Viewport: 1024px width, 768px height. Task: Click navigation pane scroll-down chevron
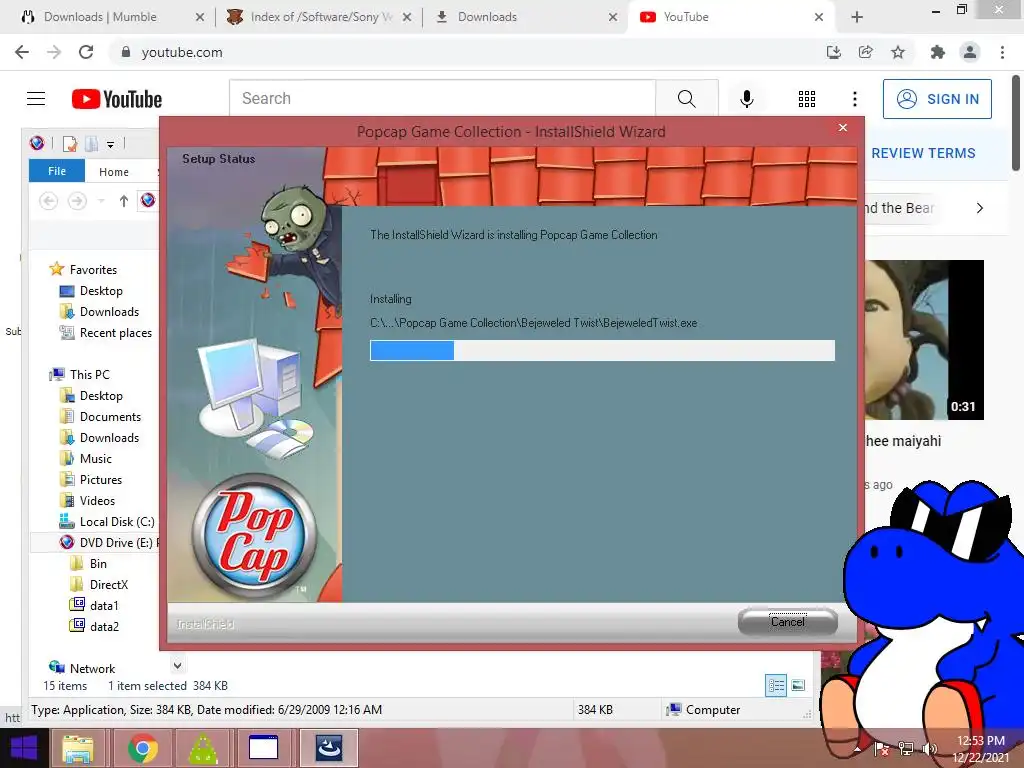coord(177,665)
